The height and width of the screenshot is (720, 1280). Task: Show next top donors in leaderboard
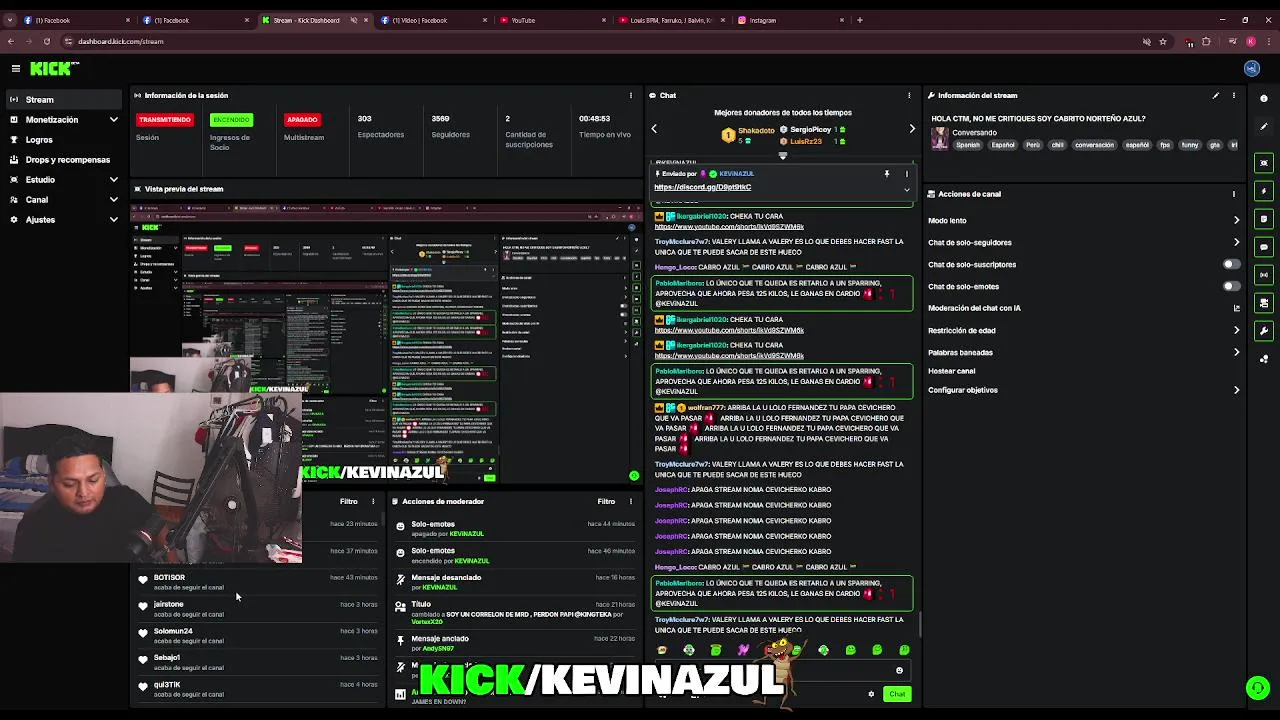tap(911, 128)
